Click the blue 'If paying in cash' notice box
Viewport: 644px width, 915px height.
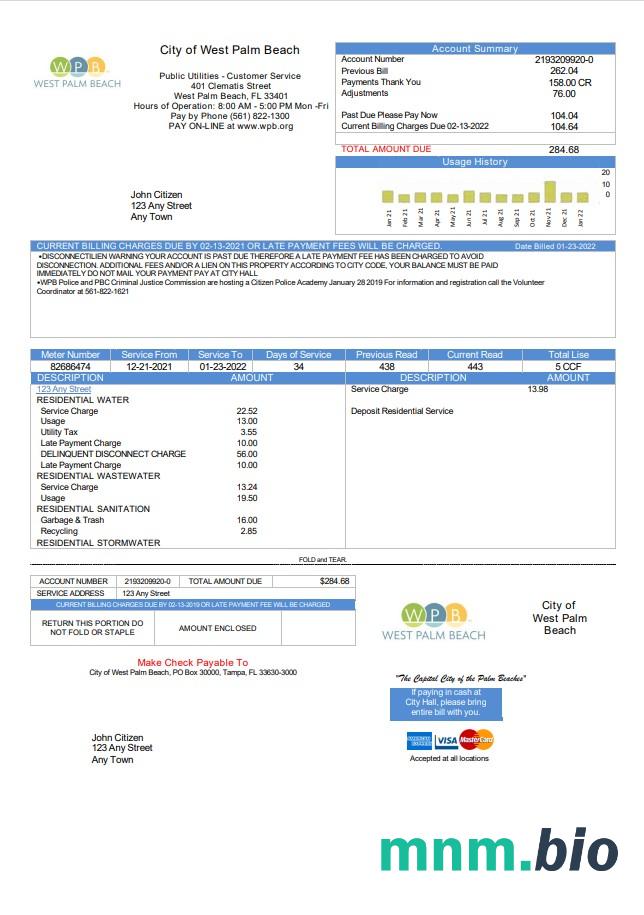[445, 702]
